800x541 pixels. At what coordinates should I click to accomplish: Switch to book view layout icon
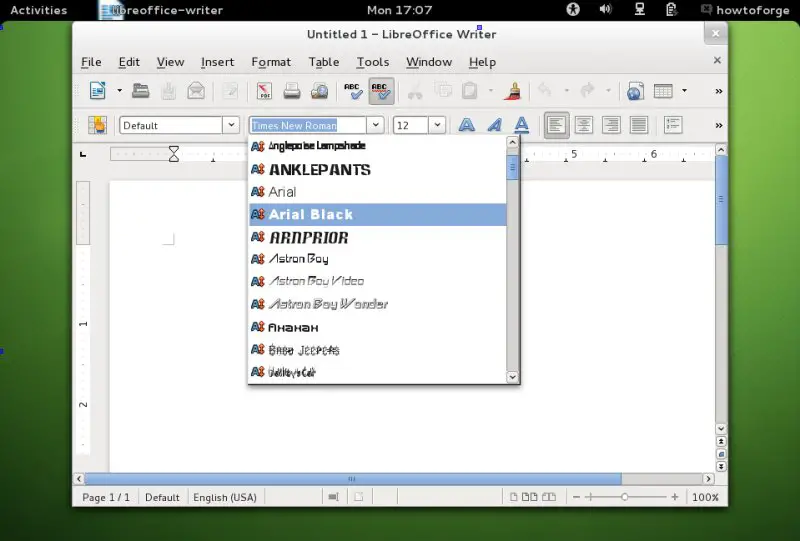click(549, 497)
